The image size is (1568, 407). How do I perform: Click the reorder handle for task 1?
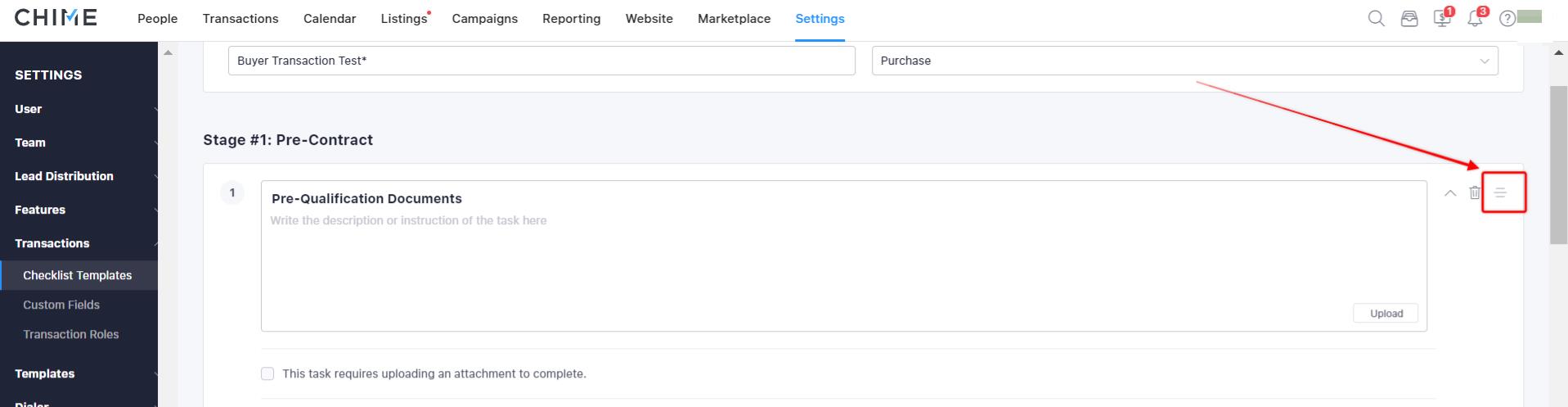point(1500,193)
